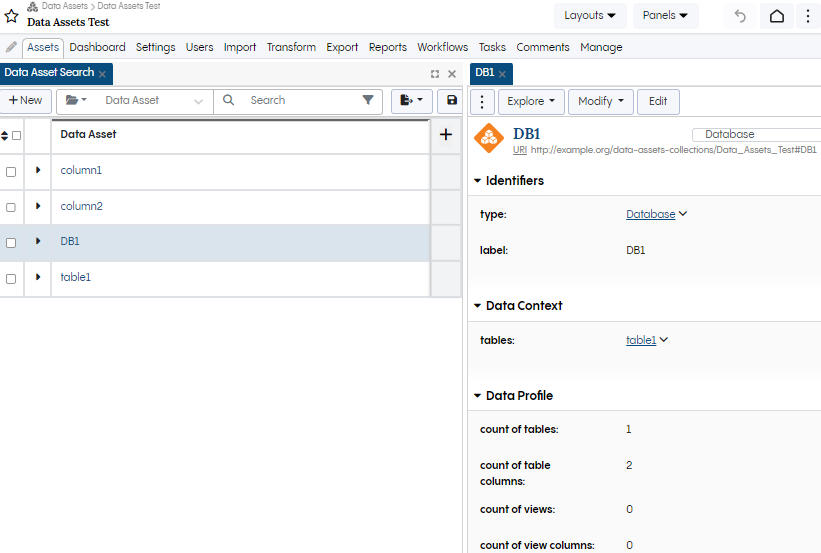Open the Layouts dropdown
Screen dimensions: 821x553
tap(590, 16)
